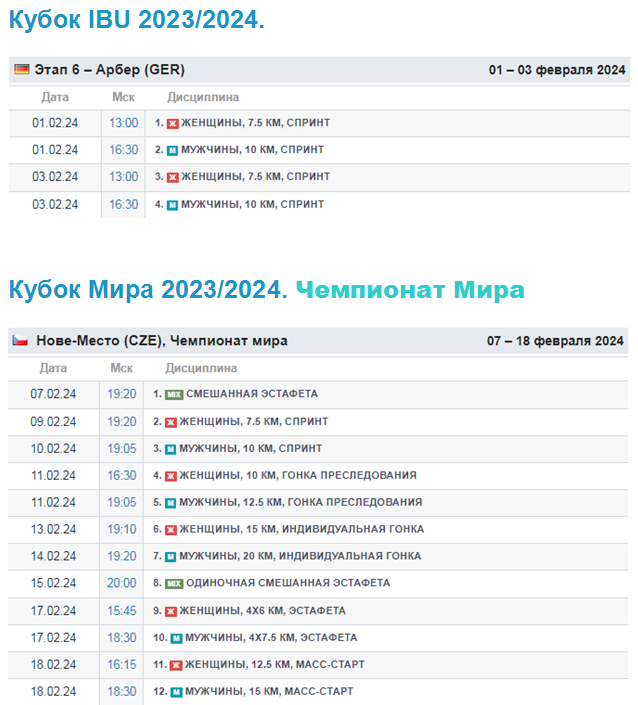This screenshot has height=705, width=638.
Task: Click the date cell '14.02.24'
Action: pos(53,557)
